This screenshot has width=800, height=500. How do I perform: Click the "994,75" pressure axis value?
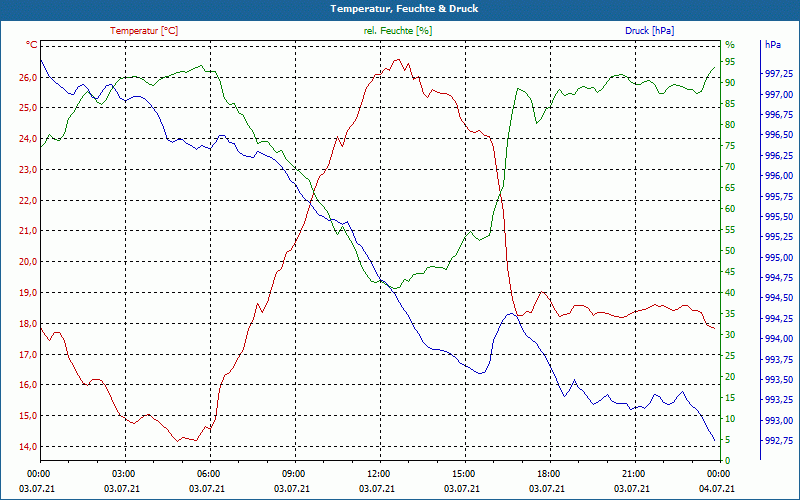coord(779,278)
